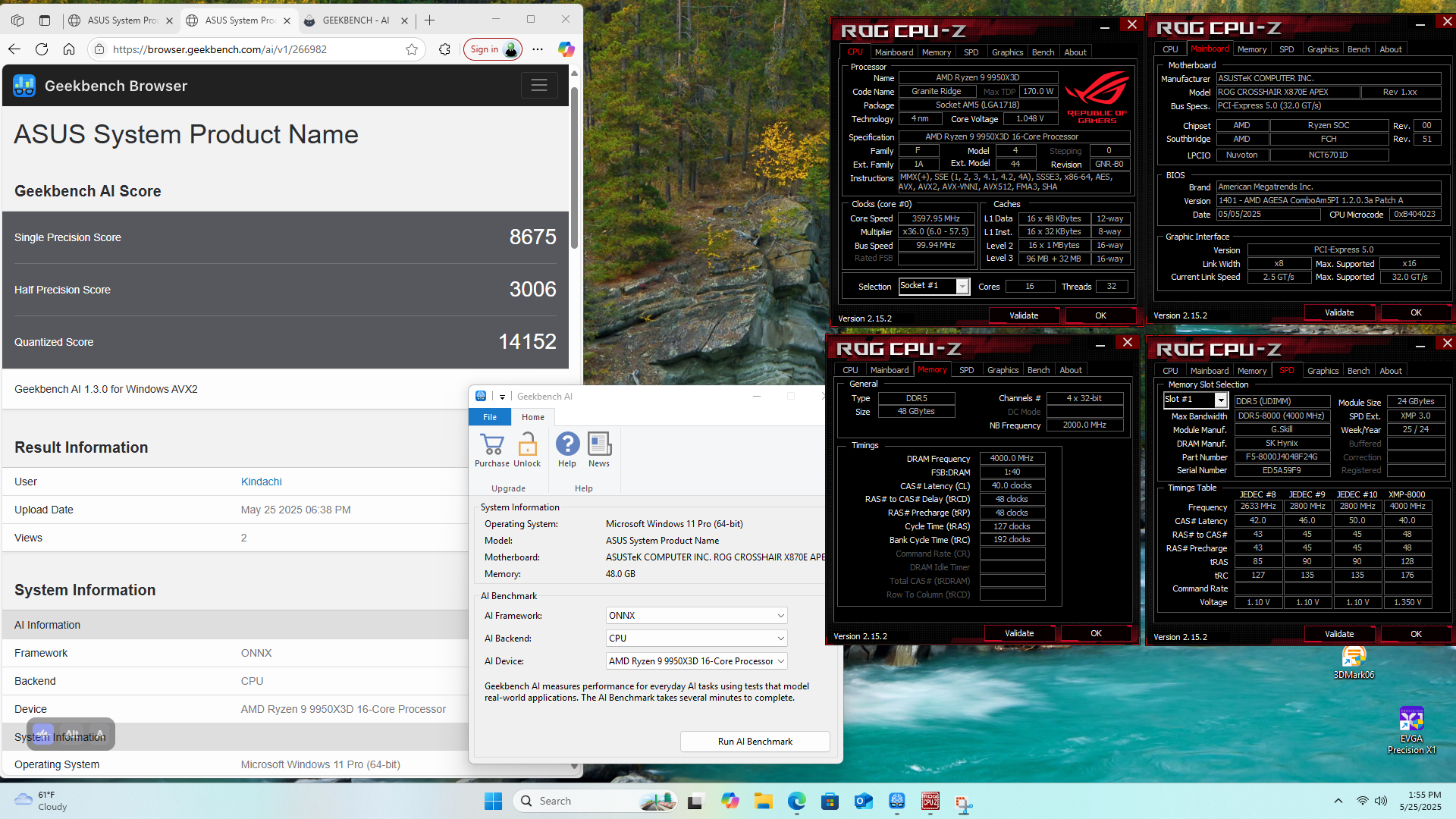Open Memory tab in the Memory Slot Selection window

coord(1252,371)
